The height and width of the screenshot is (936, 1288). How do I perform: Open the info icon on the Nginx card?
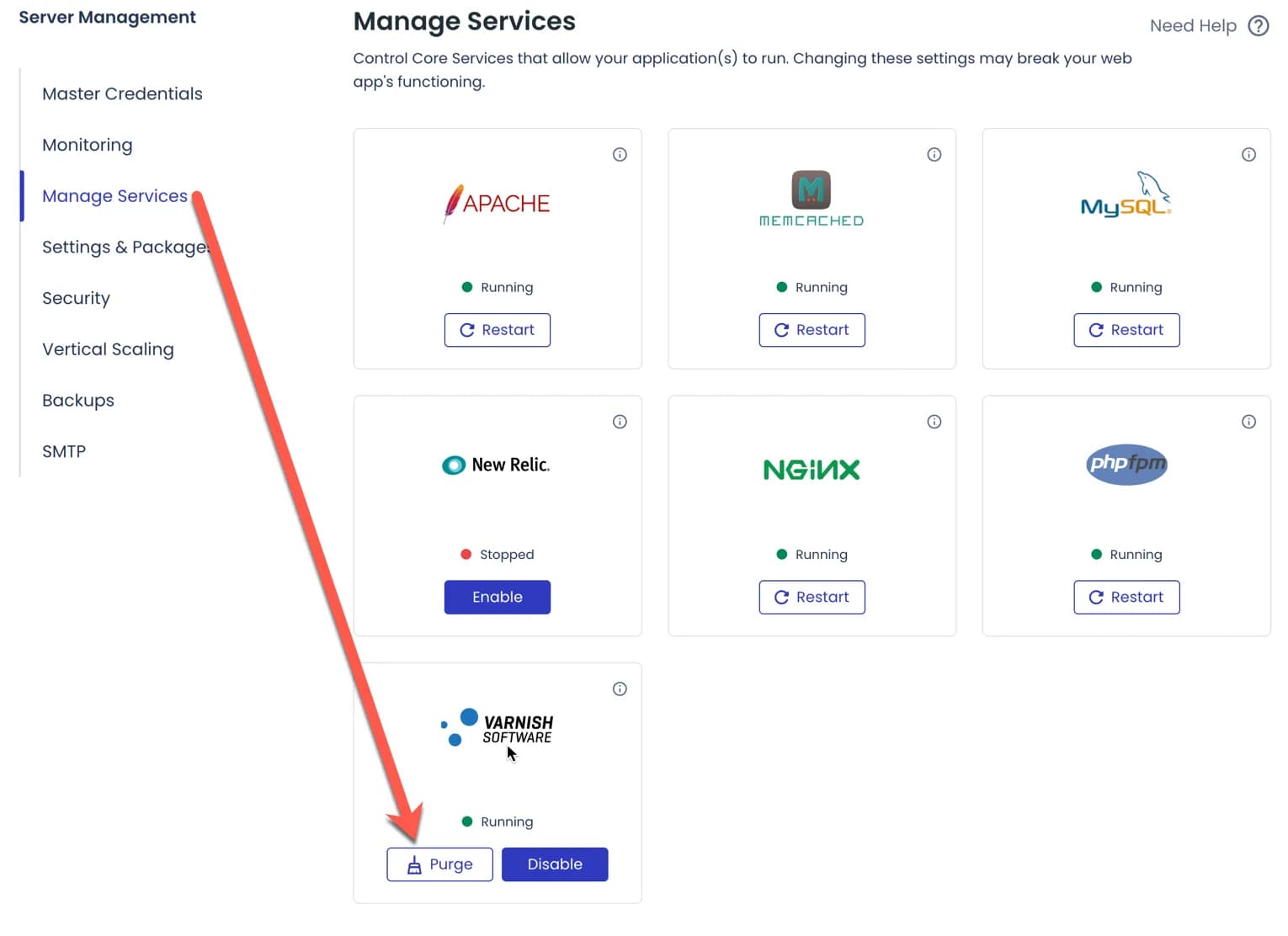(x=934, y=421)
